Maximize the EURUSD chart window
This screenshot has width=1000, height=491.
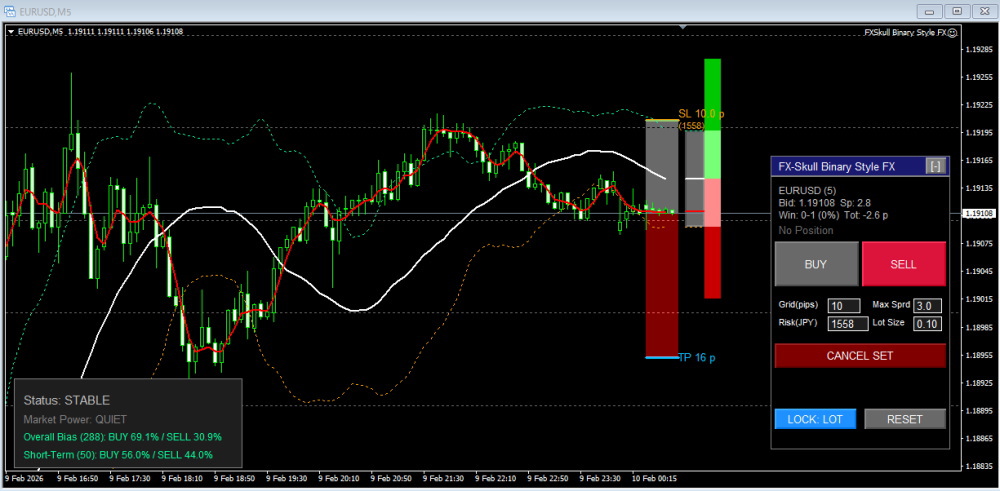(x=956, y=11)
